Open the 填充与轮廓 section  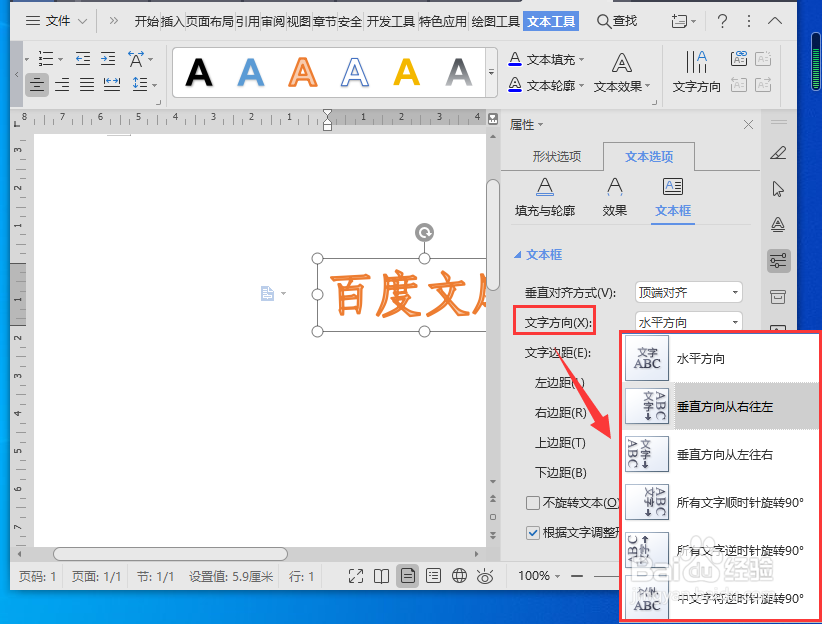[545, 197]
